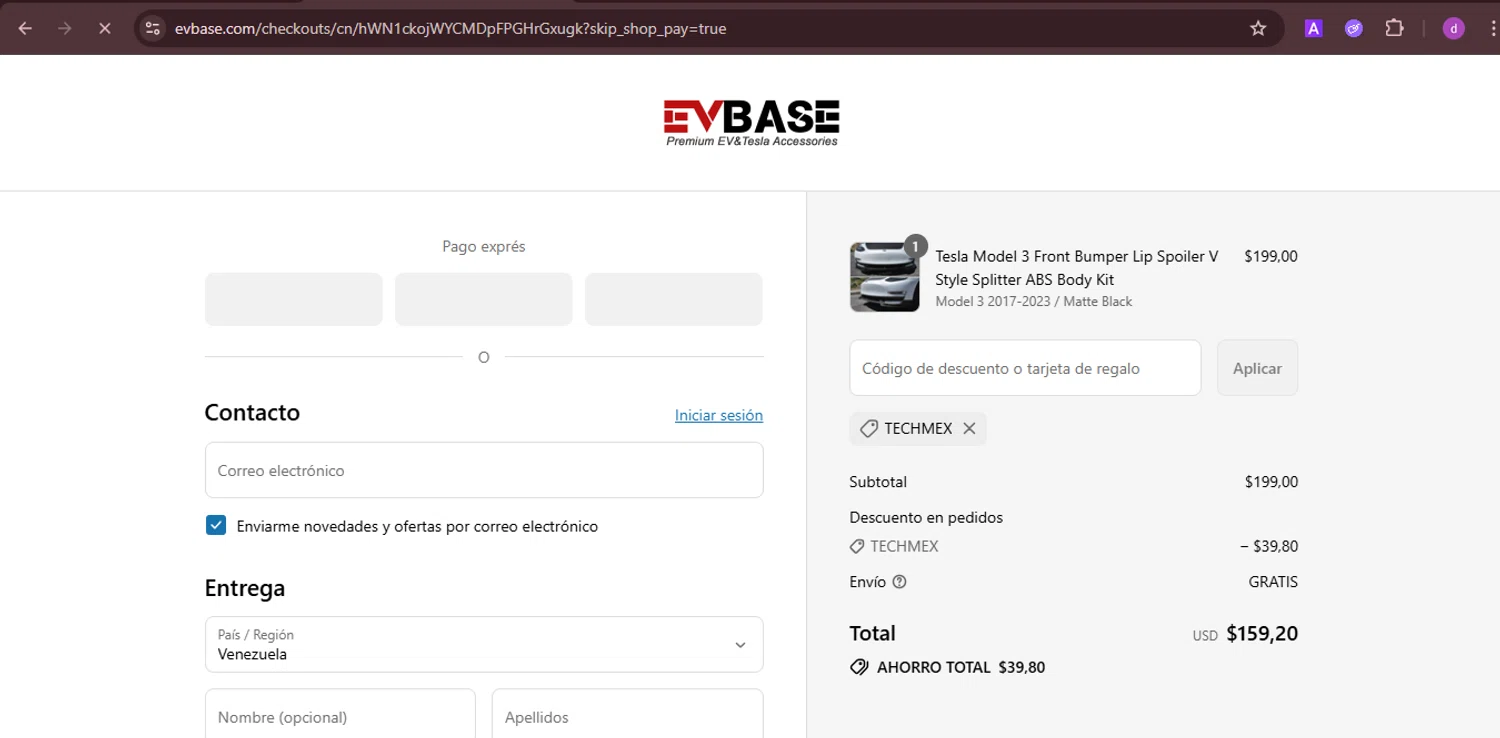The height and width of the screenshot is (738, 1500).
Task: Open the purple 'A' extension icon
Action: [x=1314, y=28]
